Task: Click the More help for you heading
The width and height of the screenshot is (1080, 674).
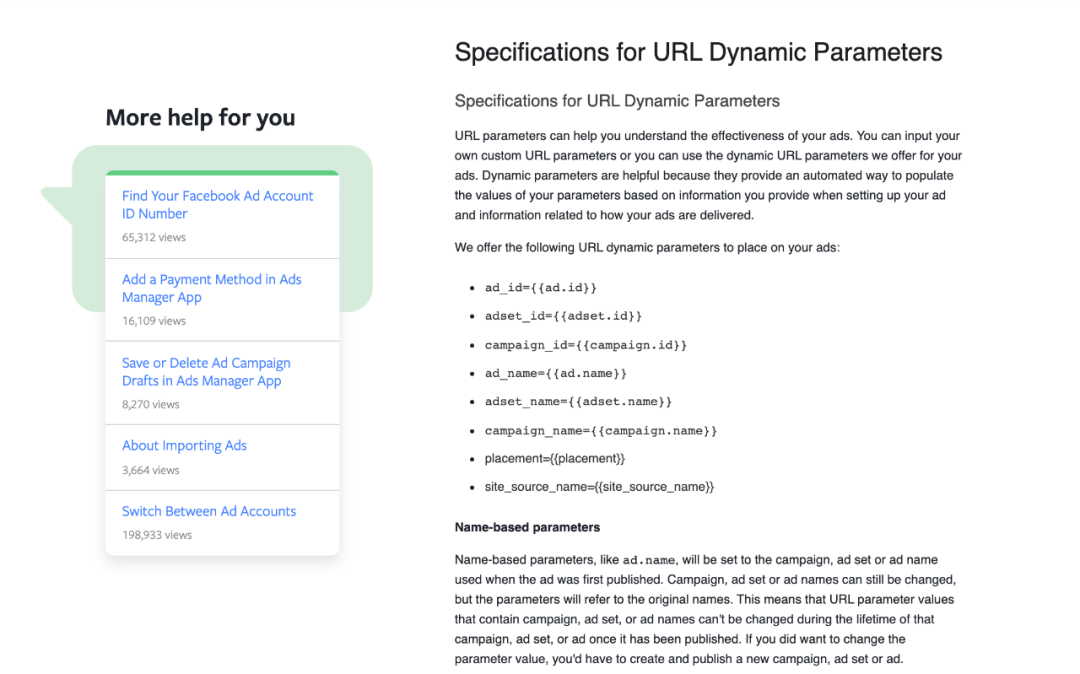Action: tap(200, 118)
